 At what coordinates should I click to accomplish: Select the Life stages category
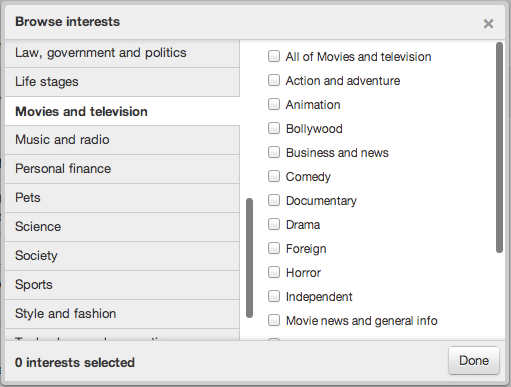click(122, 82)
